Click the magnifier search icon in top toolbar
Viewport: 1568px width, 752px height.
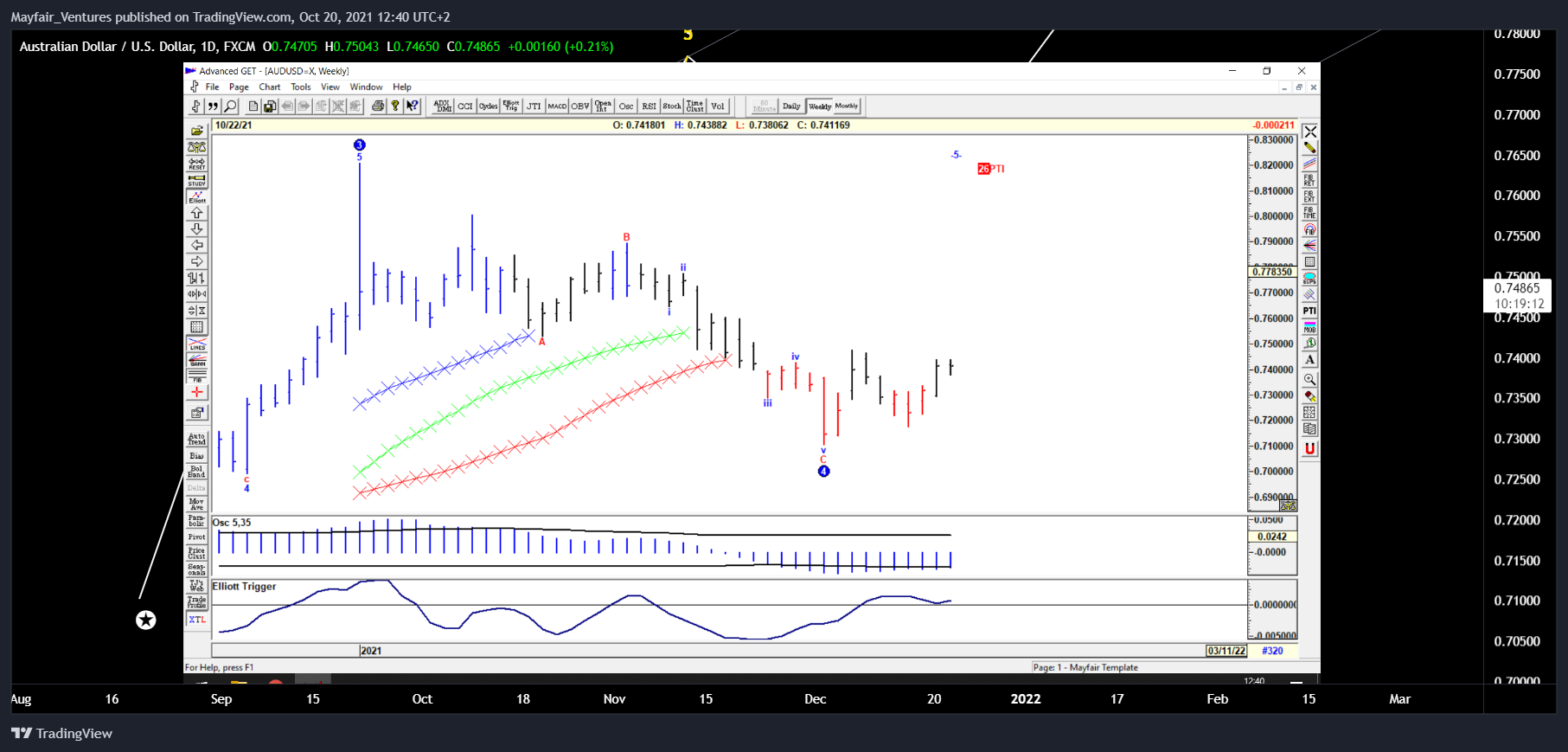pyautogui.click(x=231, y=106)
